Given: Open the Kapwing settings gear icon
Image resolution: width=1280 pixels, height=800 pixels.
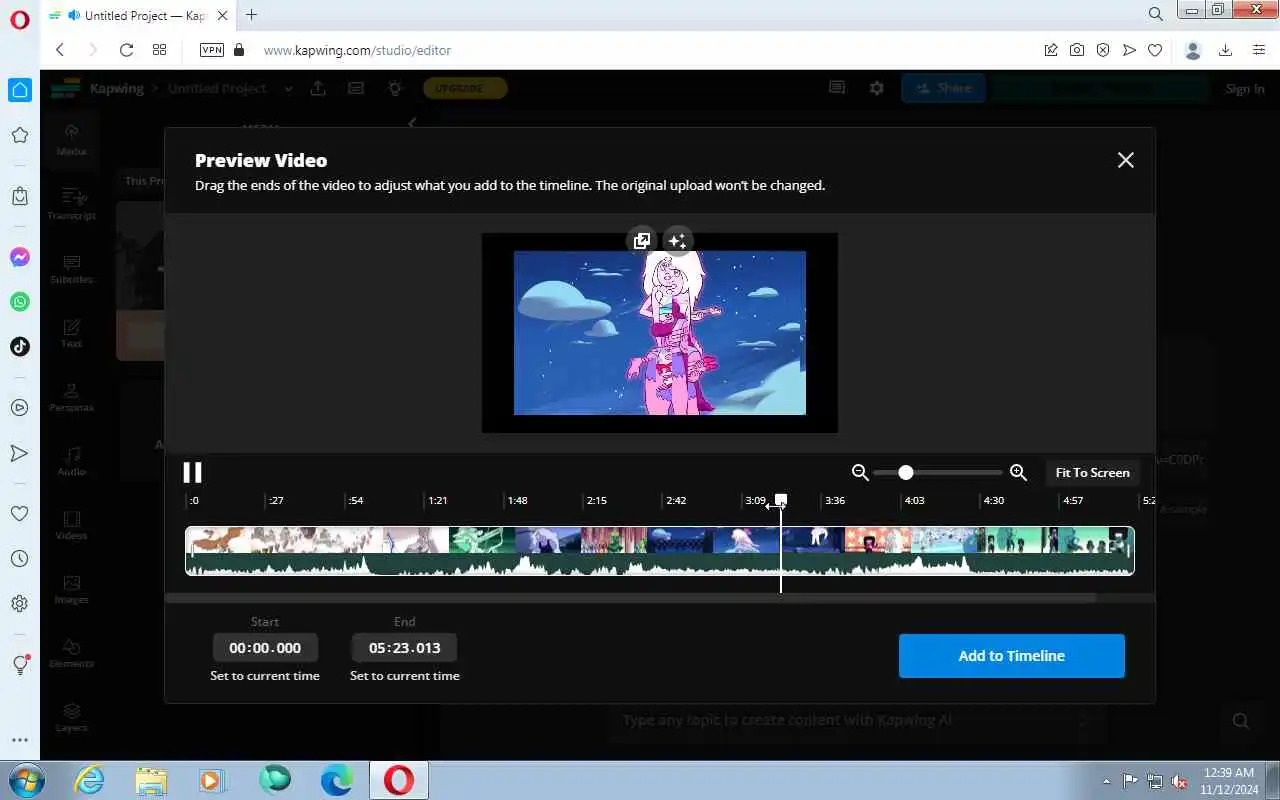Looking at the screenshot, I should (876, 88).
